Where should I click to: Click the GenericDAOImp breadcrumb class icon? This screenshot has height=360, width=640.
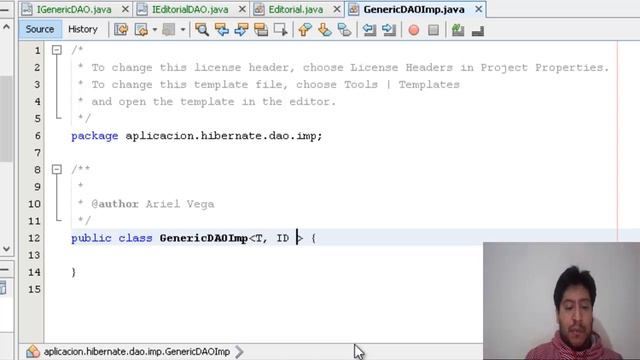coord(33,351)
